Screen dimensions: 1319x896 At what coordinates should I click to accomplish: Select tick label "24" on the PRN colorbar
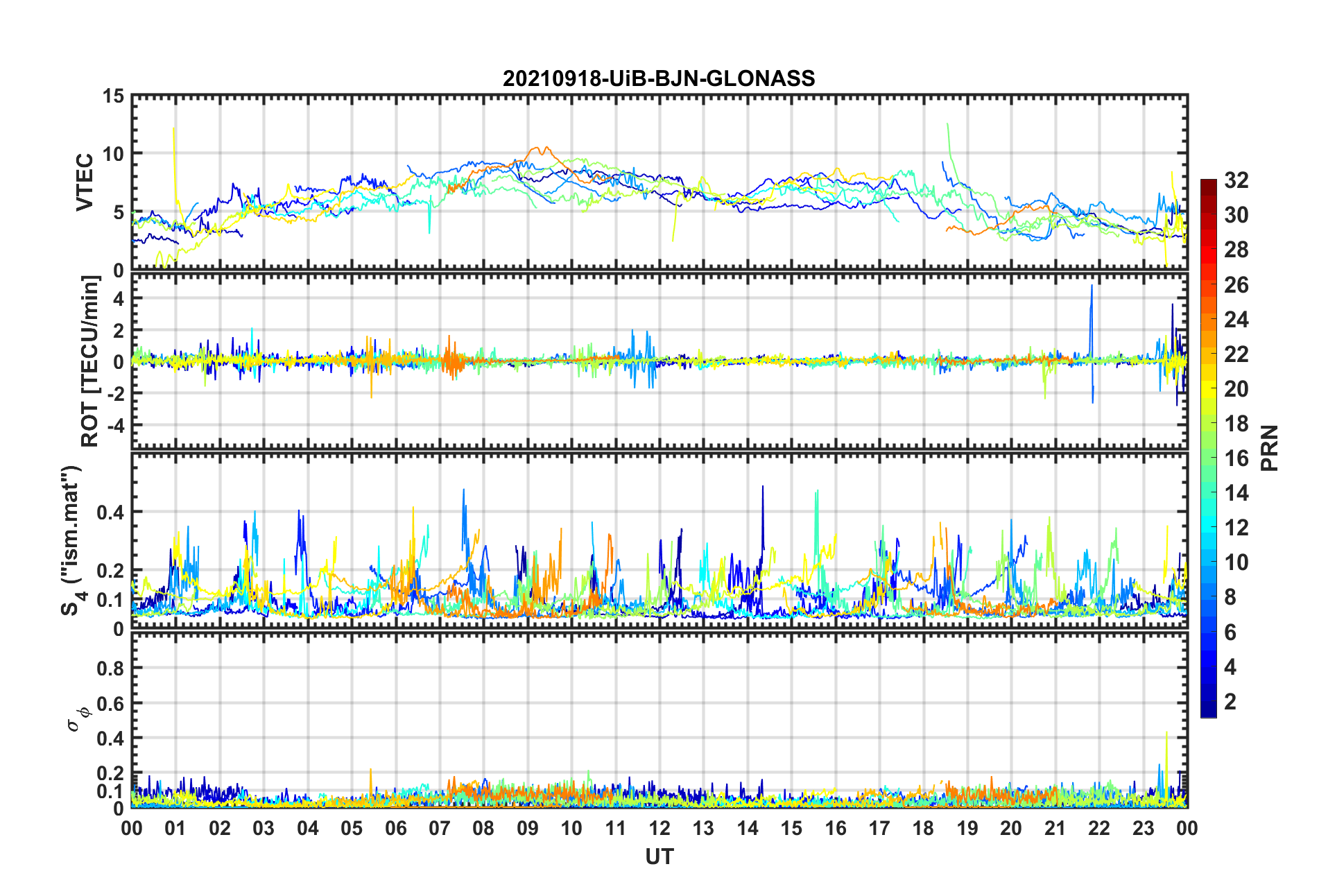point(1236,320)
